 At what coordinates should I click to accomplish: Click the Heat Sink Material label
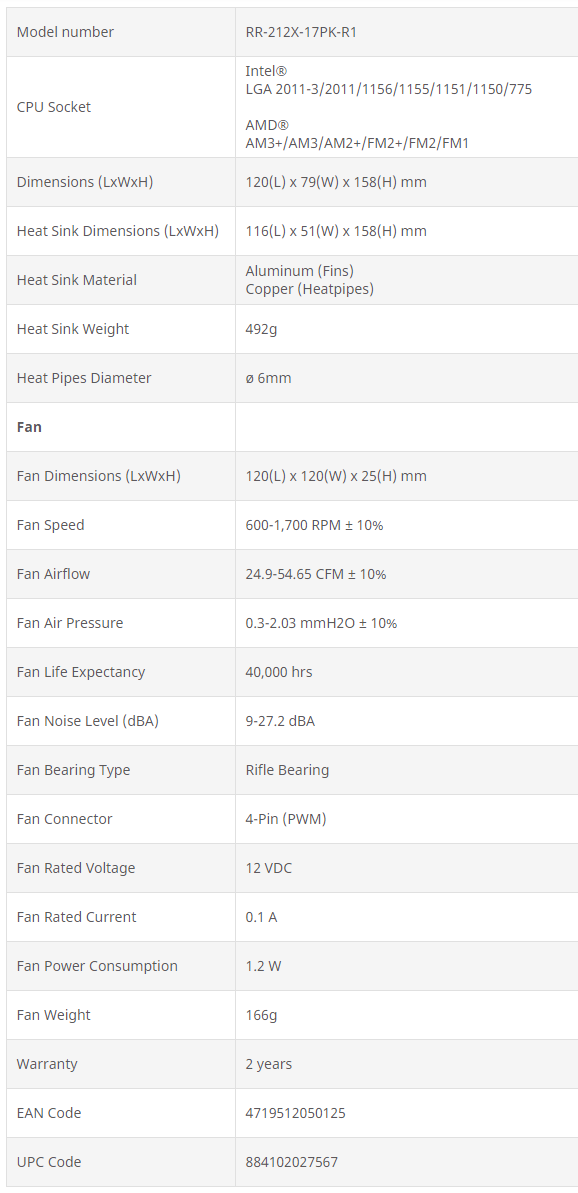point(77,280)
